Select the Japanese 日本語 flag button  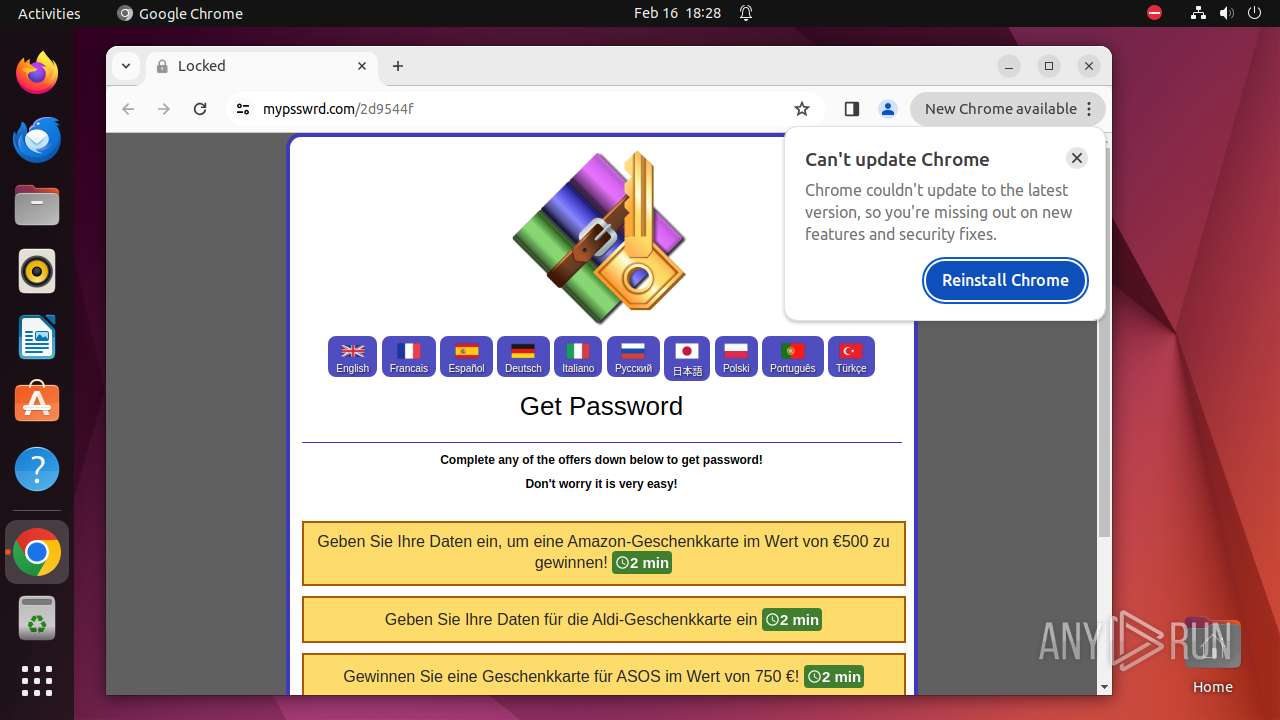(x=687, y=359)
